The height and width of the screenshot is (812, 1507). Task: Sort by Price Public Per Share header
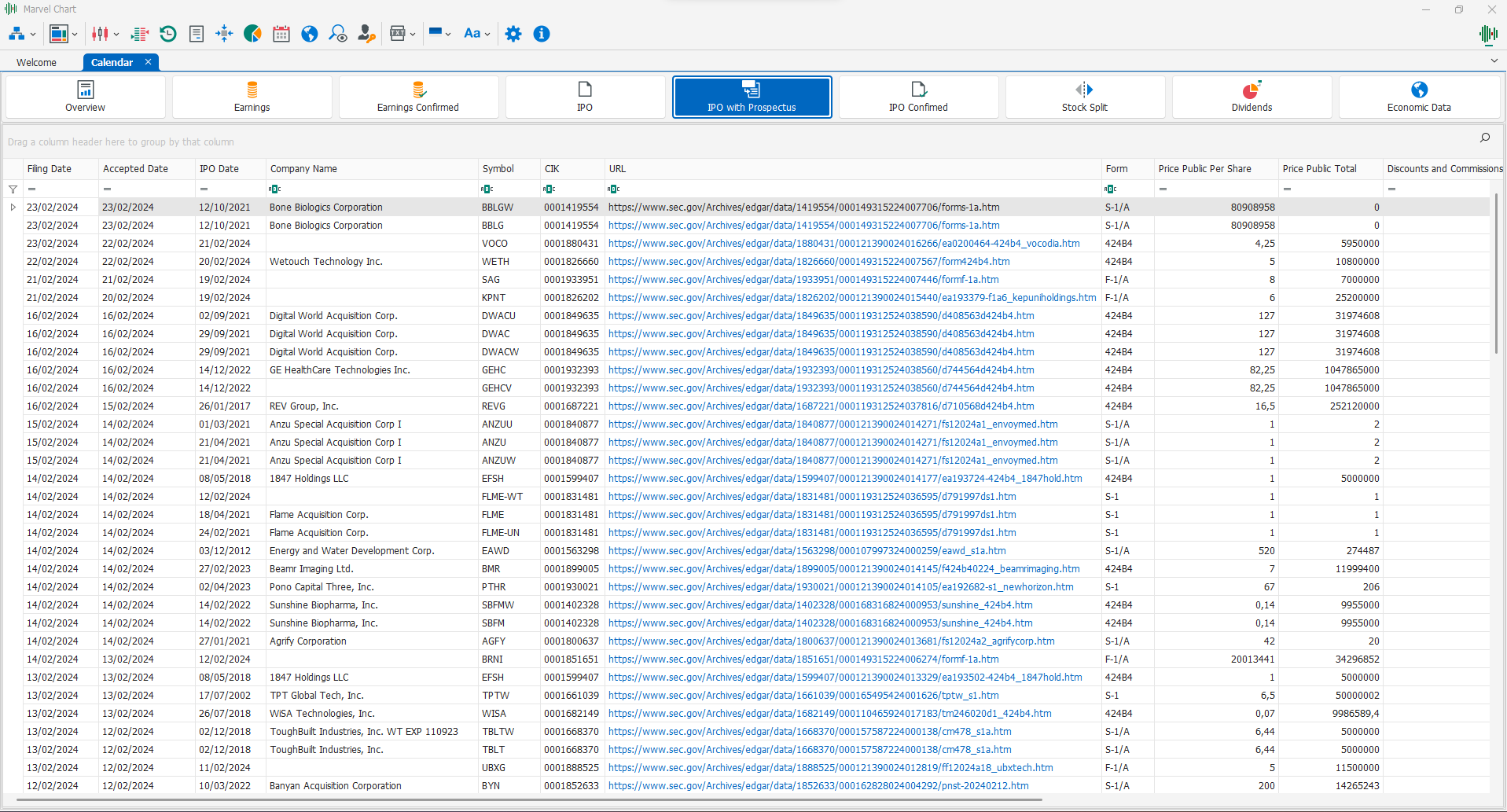click(x=1215, y=169)
